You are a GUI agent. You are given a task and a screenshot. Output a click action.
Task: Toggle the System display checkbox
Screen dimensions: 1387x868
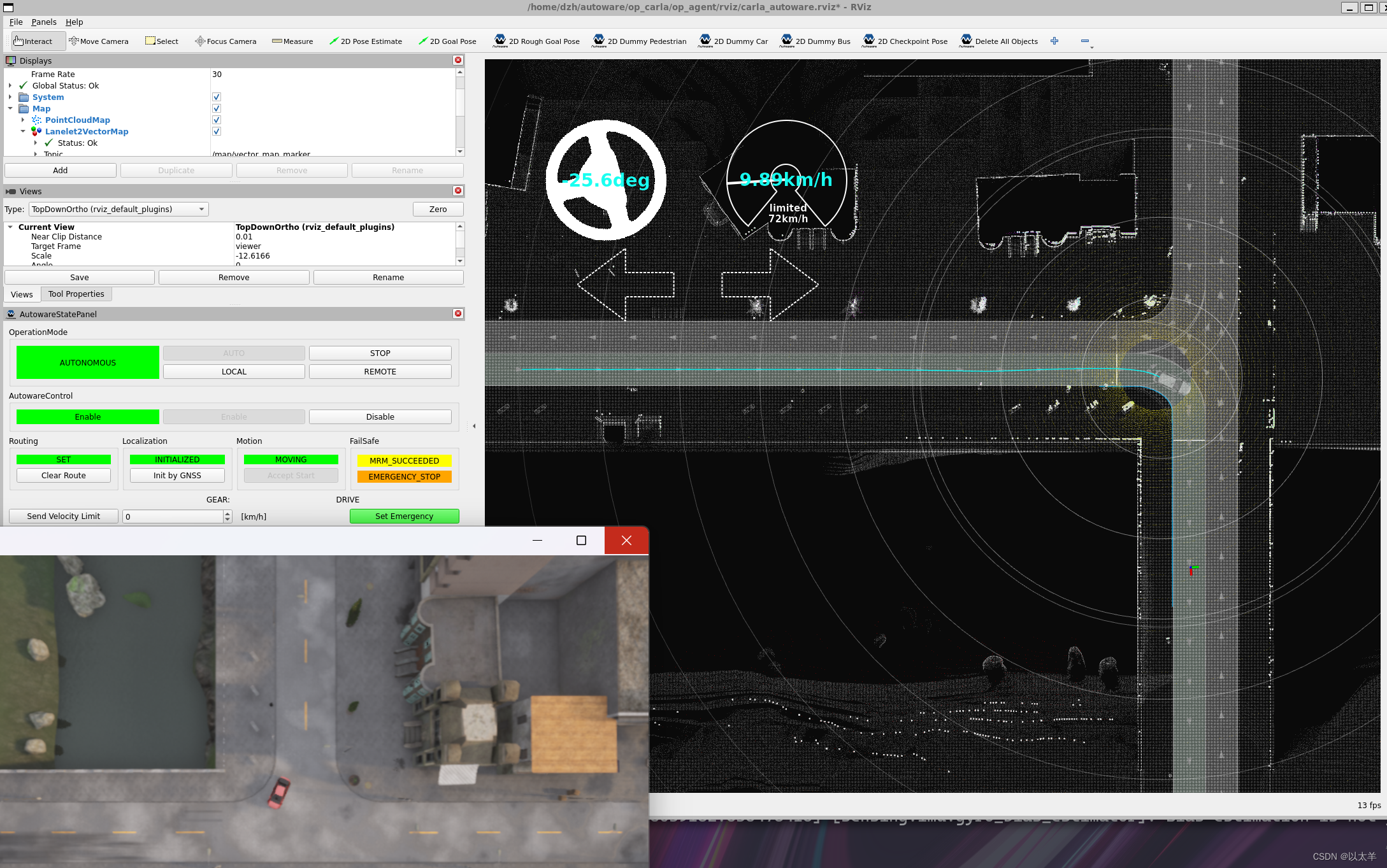point(217,97)
